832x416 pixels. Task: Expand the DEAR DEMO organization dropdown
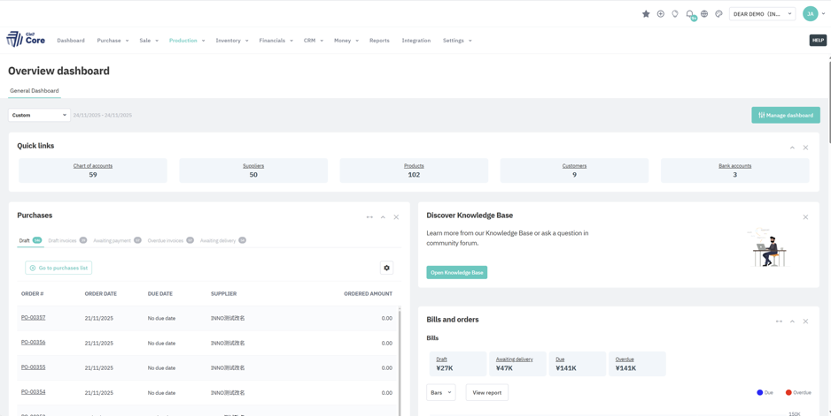point(763,14)
